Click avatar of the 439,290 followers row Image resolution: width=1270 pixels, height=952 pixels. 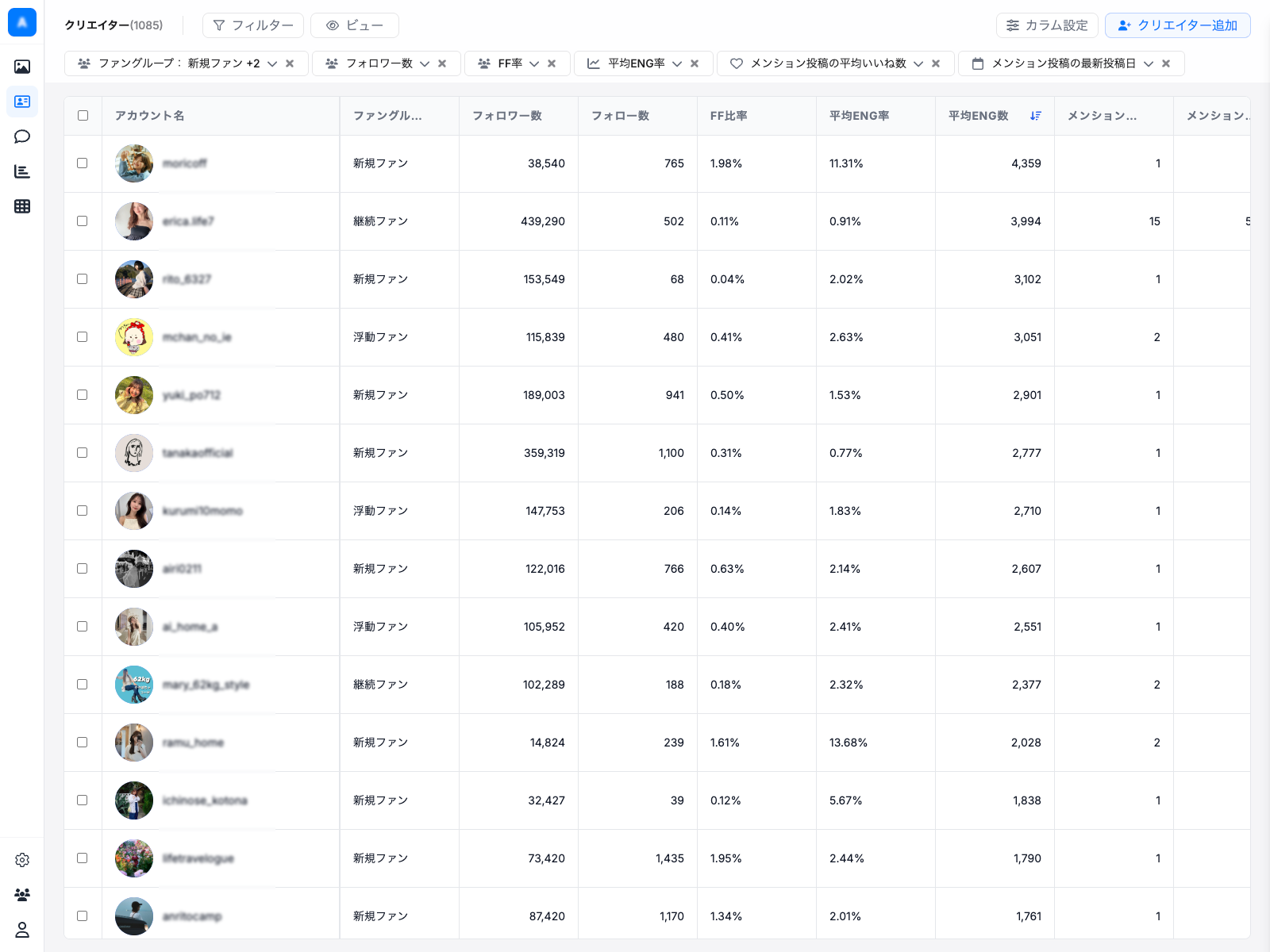(x=134, y=221)
